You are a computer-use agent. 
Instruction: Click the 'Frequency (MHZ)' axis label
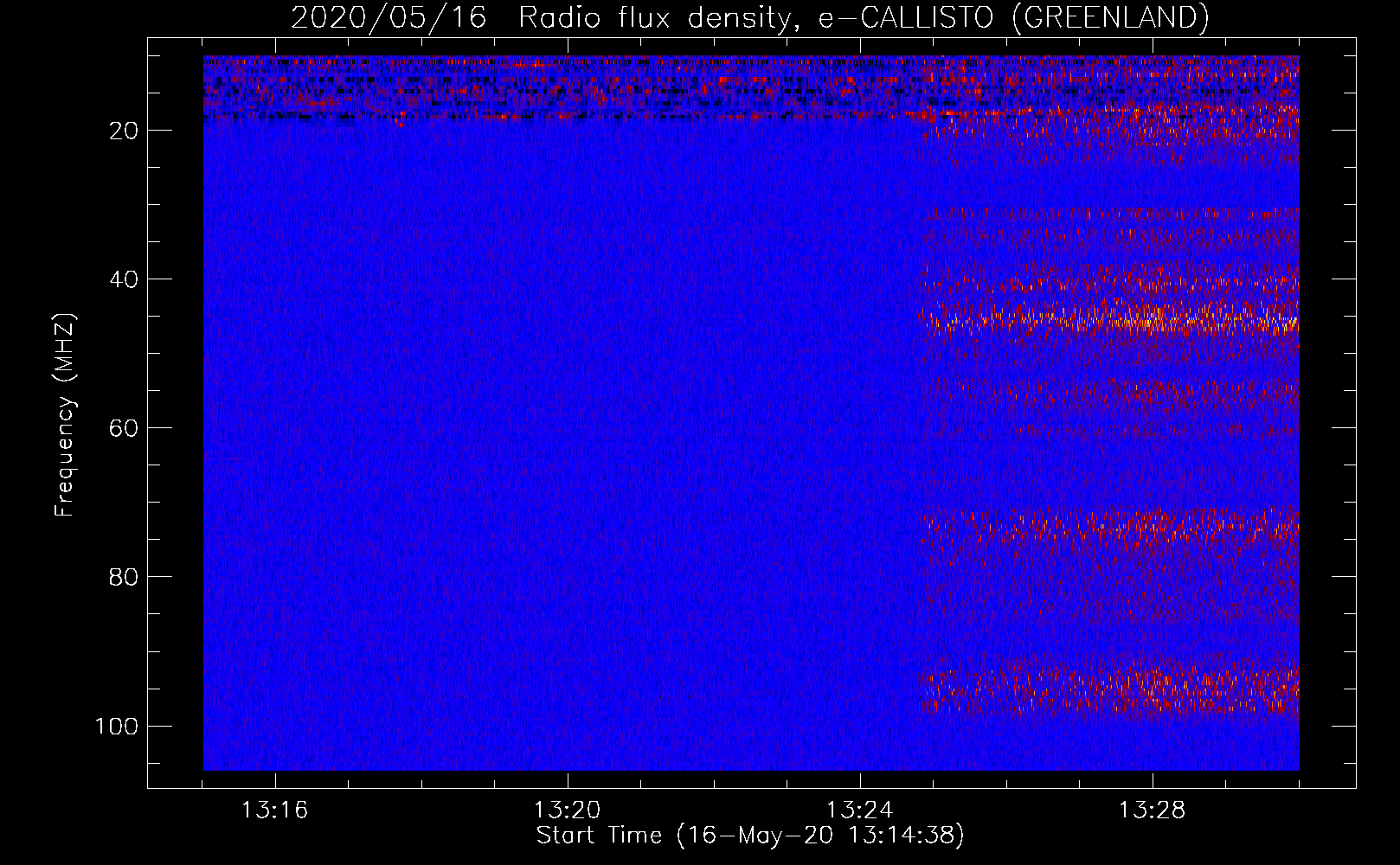tap(66, 414)
